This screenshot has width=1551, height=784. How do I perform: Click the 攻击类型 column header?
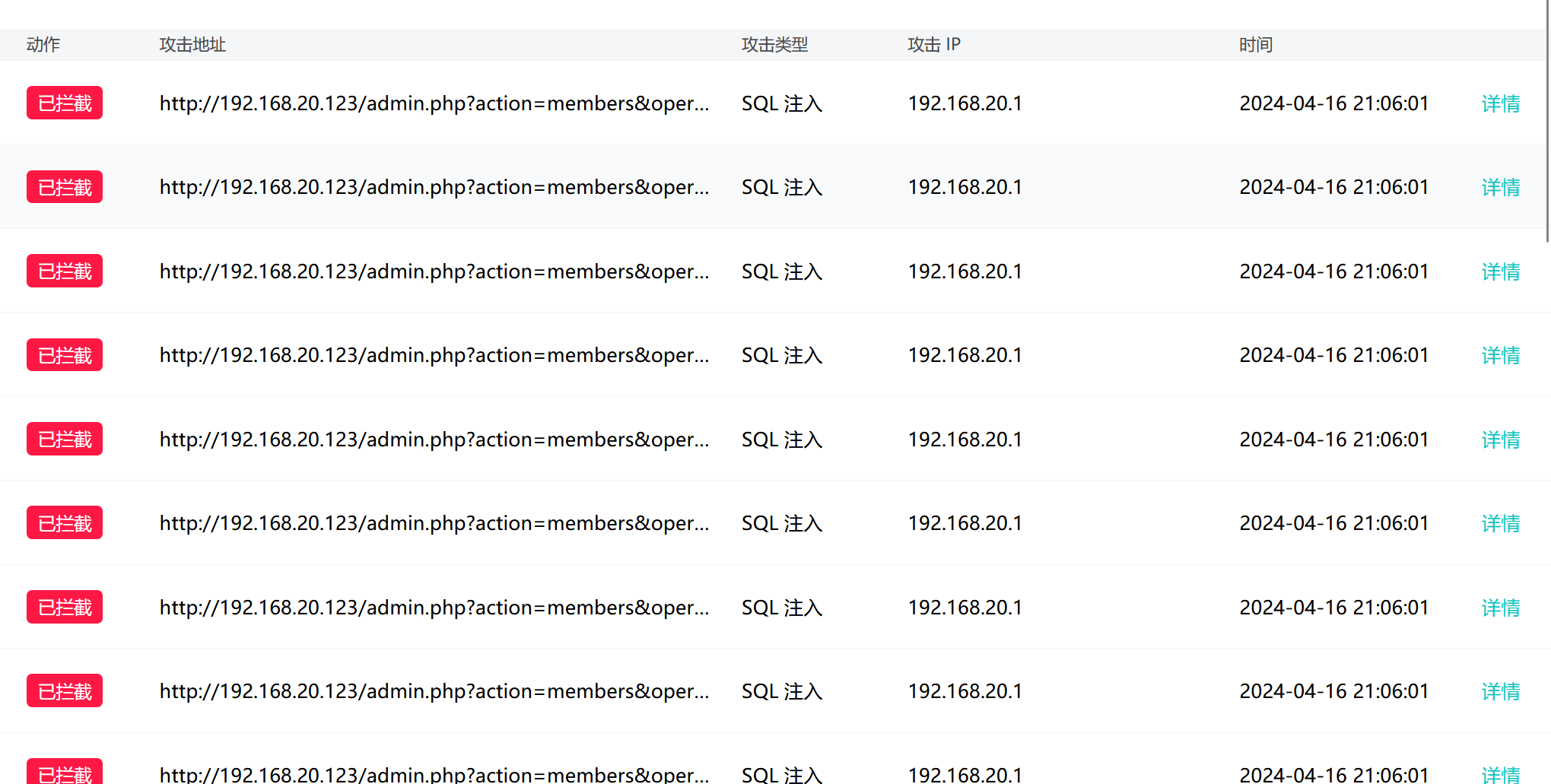[774, 45]
